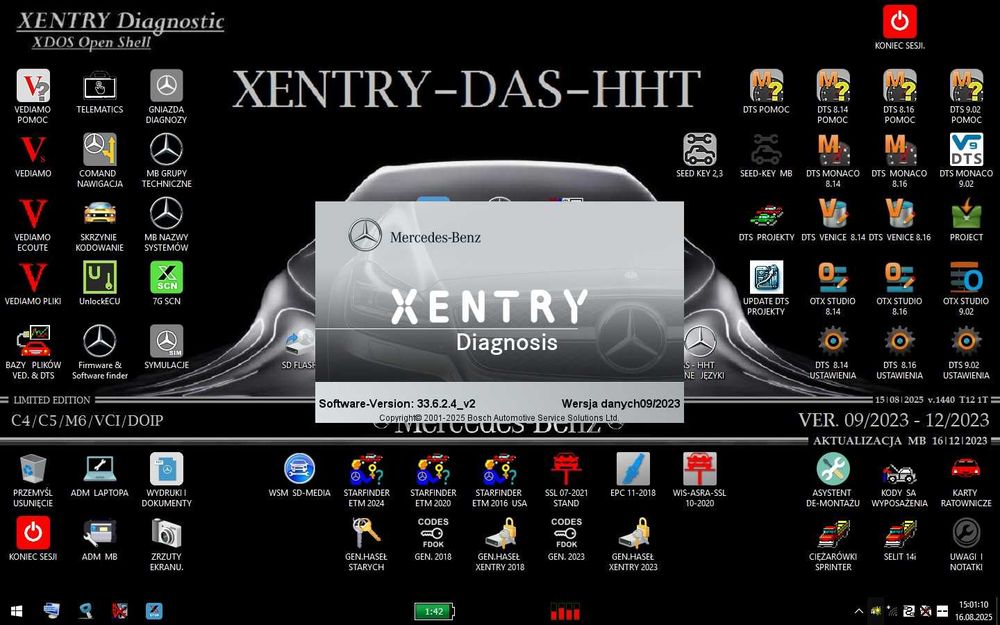1000x625 pixels.
Task: Launch WIS-ASRA-SSL 10-2020
Action: coord(700,469)
